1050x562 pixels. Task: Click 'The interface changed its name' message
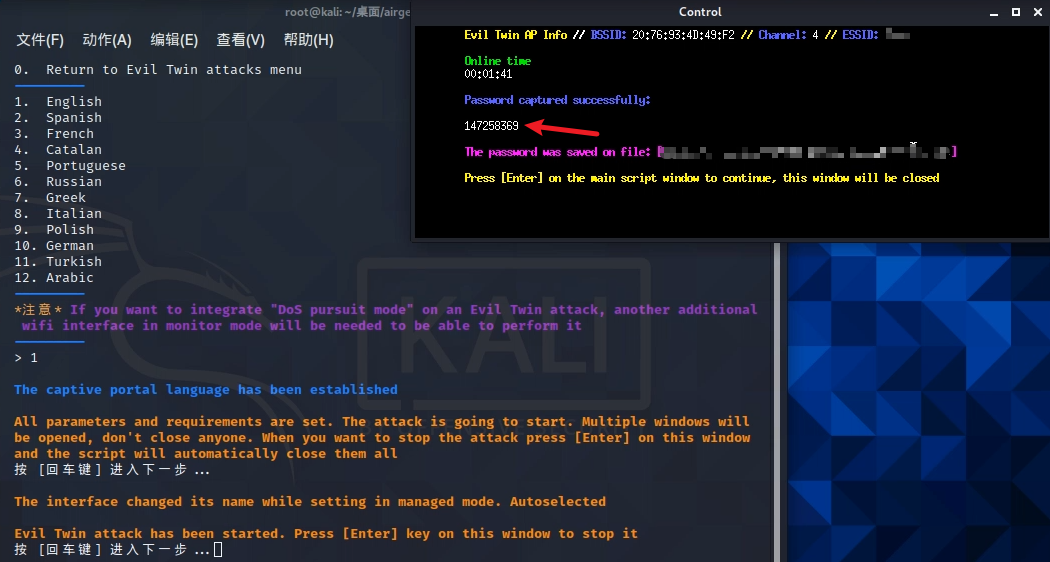coord(310,502)
